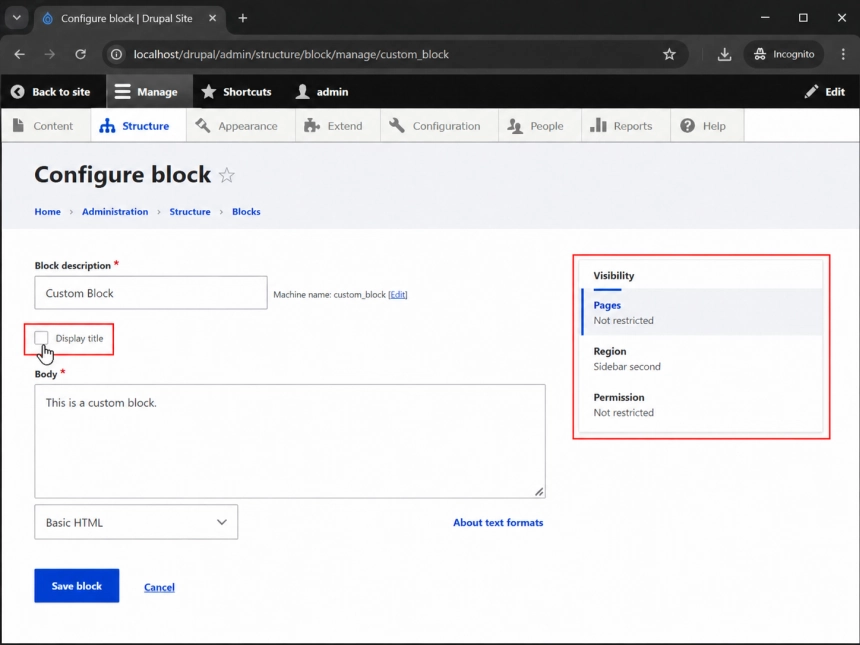
Task: Select the Configure block browser tab
Action: pyautogui.click(x=130, y=18)
